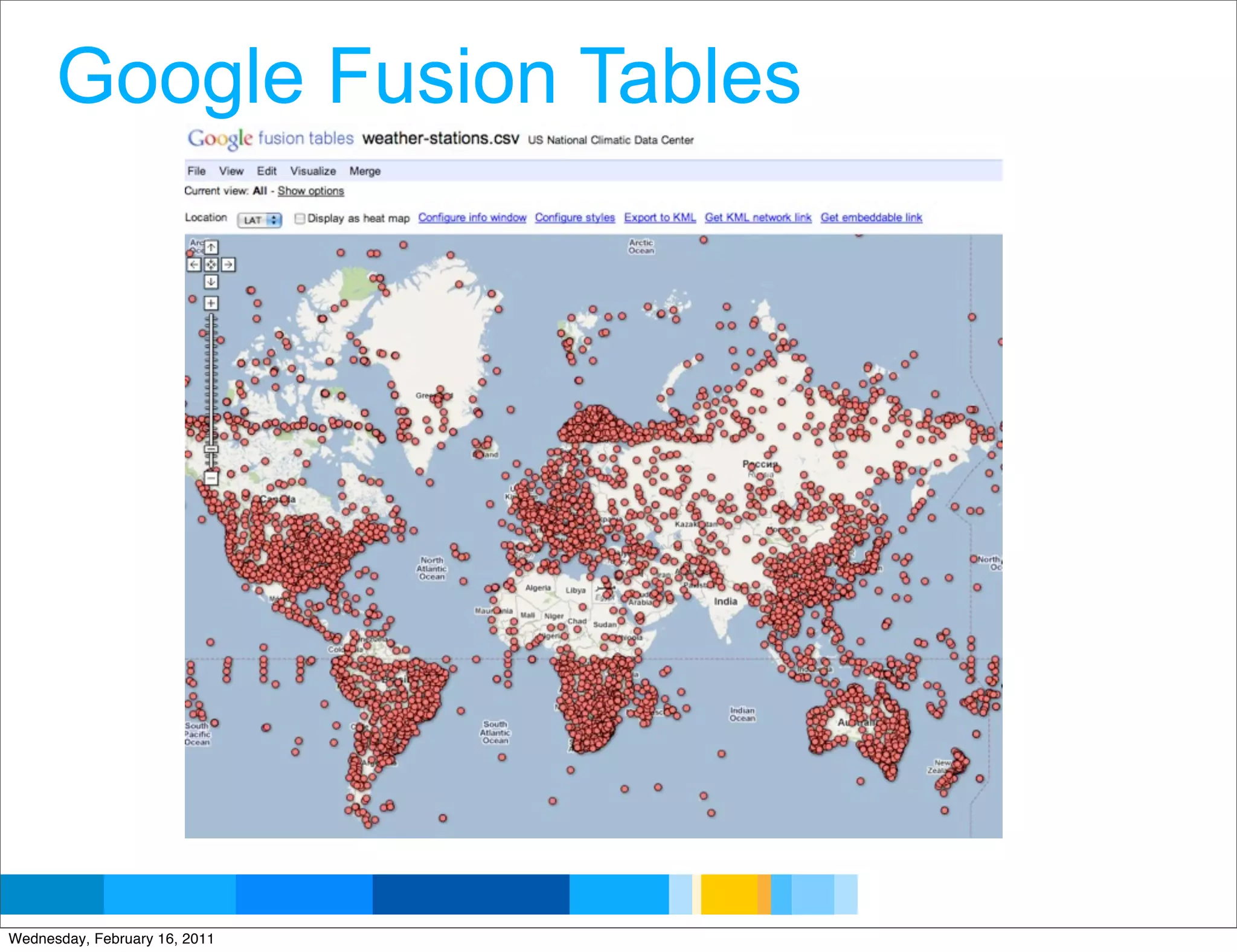1237x952 pixels.
Task: Click the Google fusion tables logo
Action: point(271,138)
